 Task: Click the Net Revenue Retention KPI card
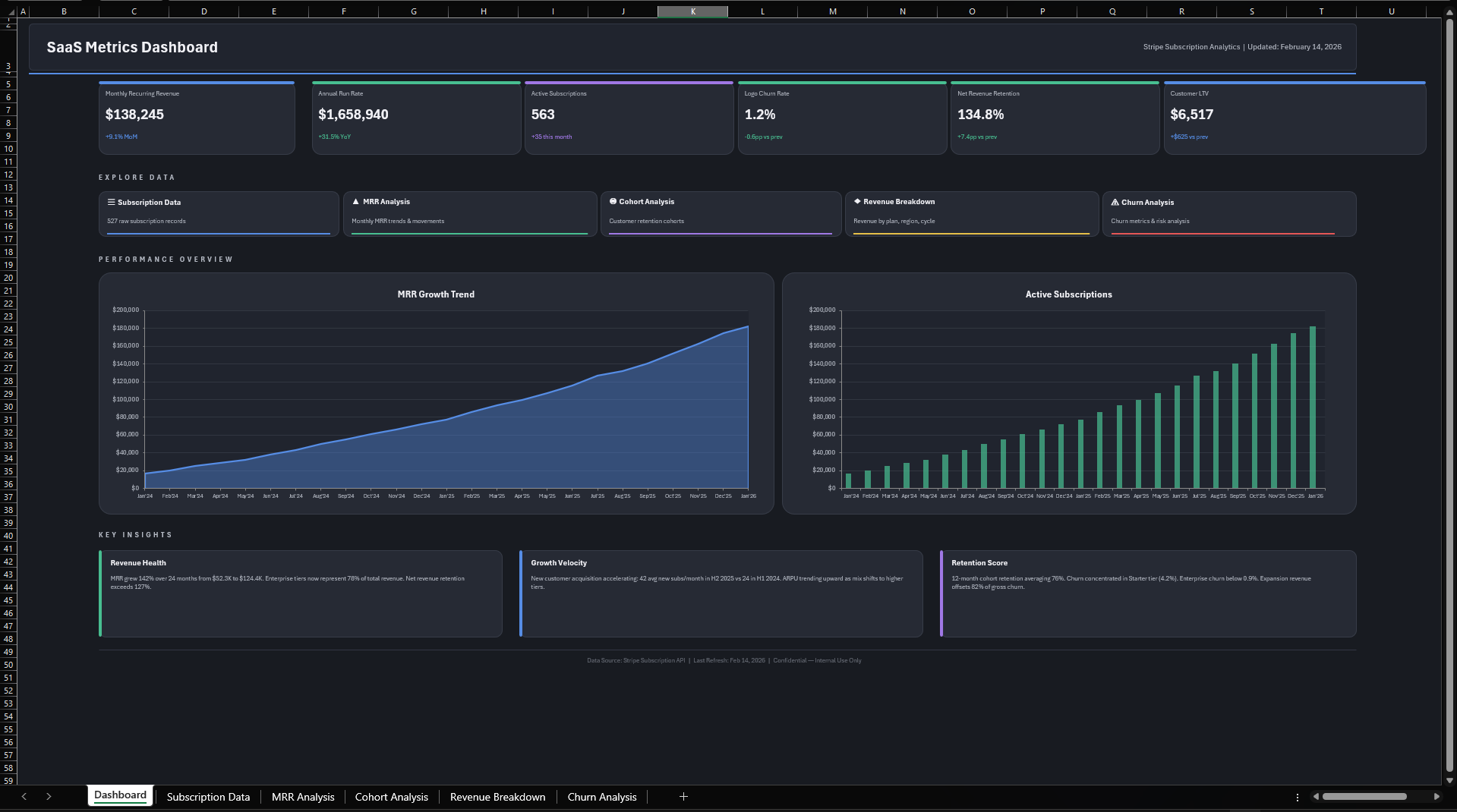pos(1054,118)
